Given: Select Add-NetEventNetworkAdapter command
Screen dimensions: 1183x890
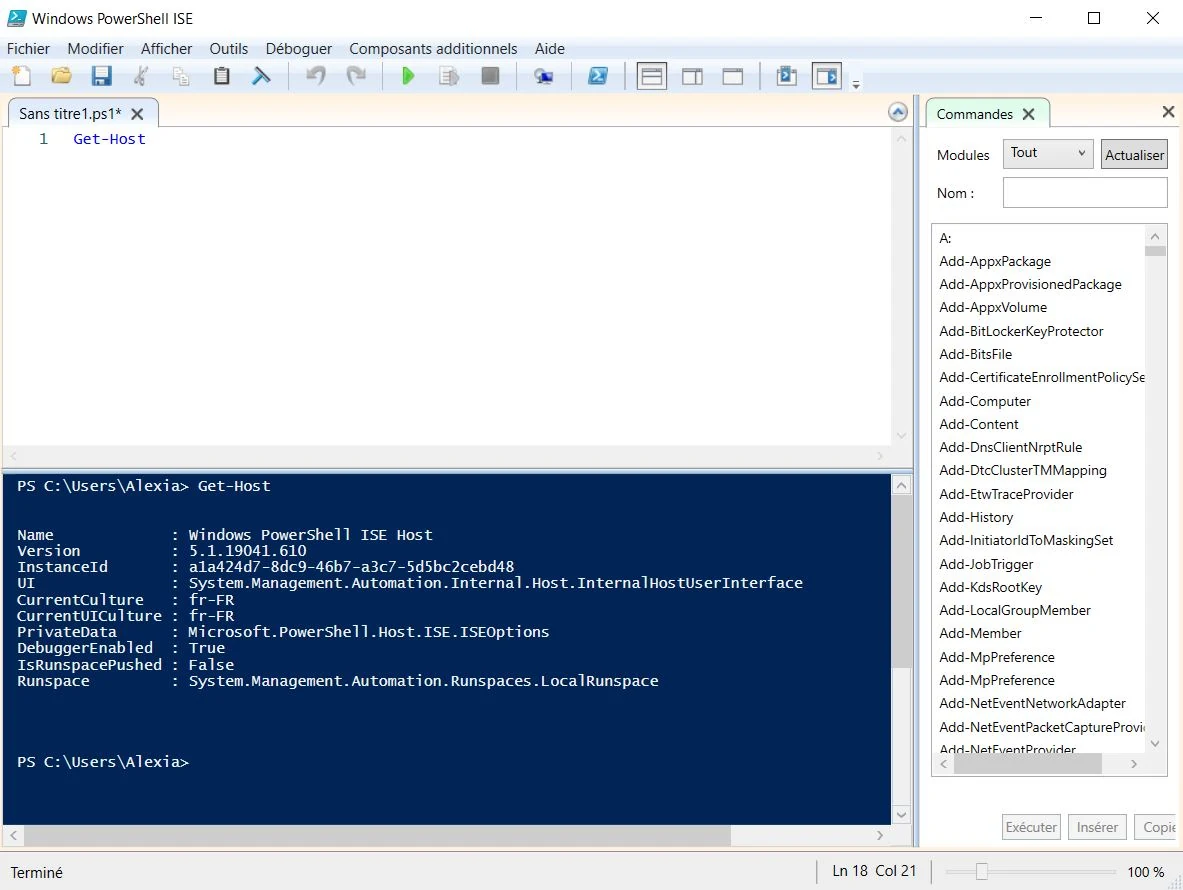Looking at the screenshot, I should pyautogui.click(x=1032, y=704).
